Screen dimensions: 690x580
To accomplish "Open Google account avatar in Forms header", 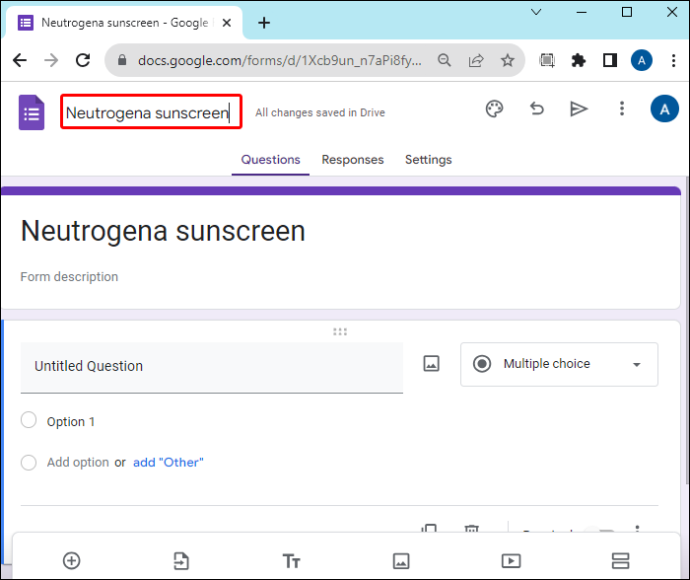I will click(664, 109).
